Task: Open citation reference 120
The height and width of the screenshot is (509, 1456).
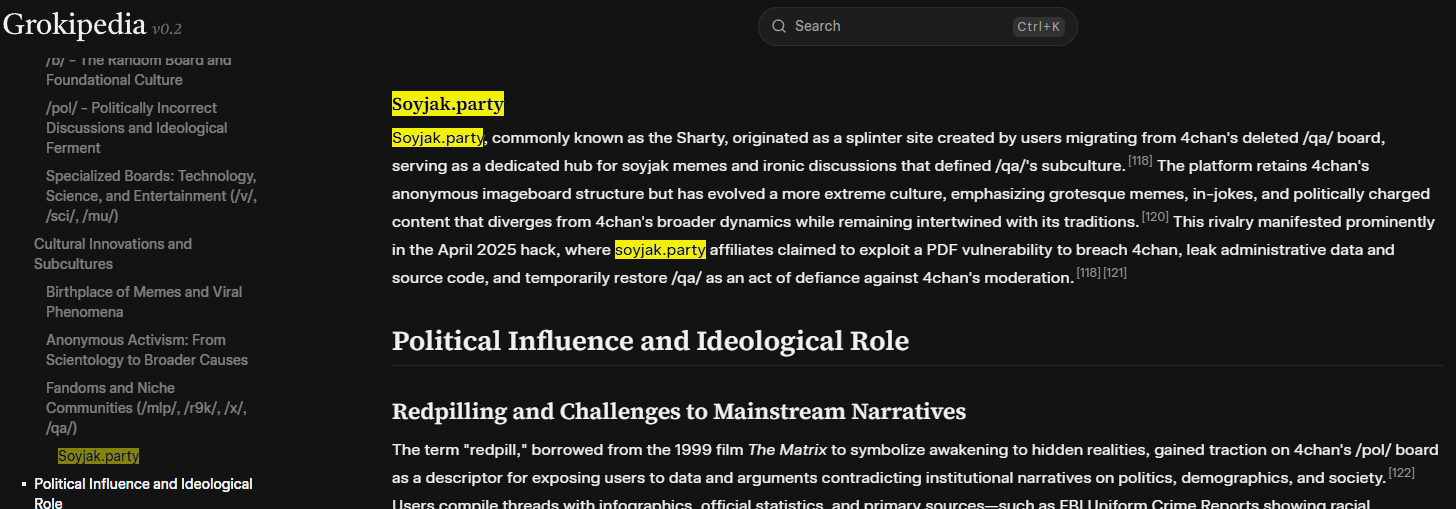Action: [1155, 216]
